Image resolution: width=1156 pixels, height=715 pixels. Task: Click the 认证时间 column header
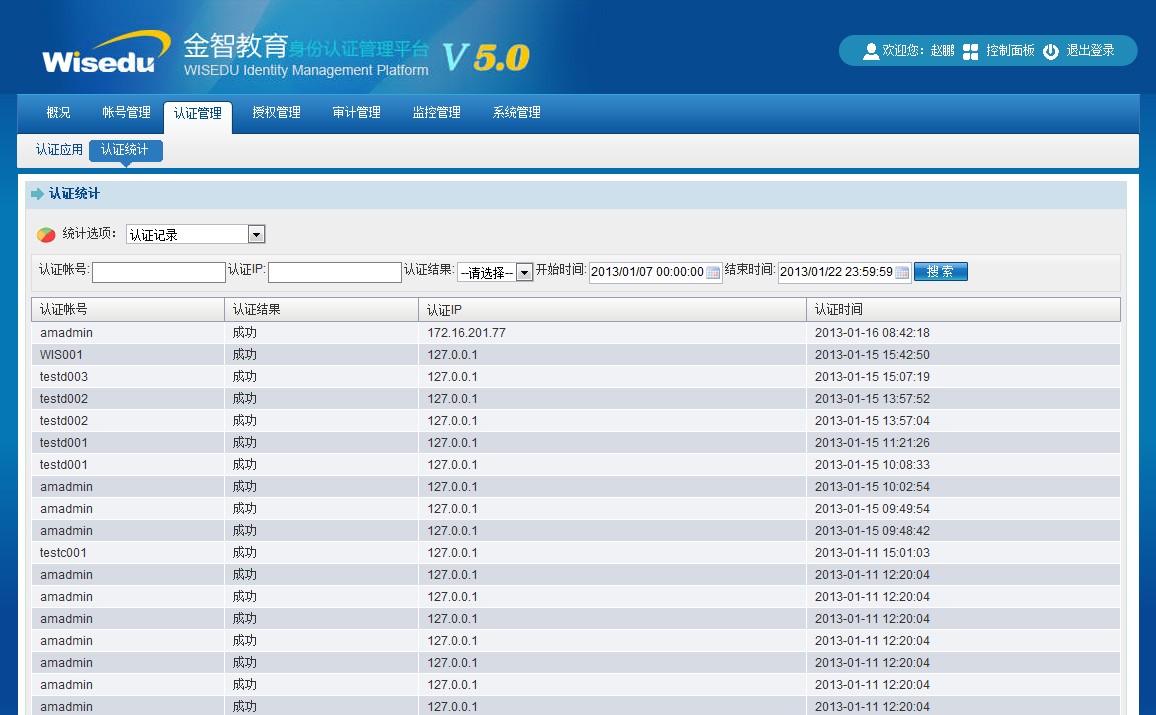click(838, 310)
